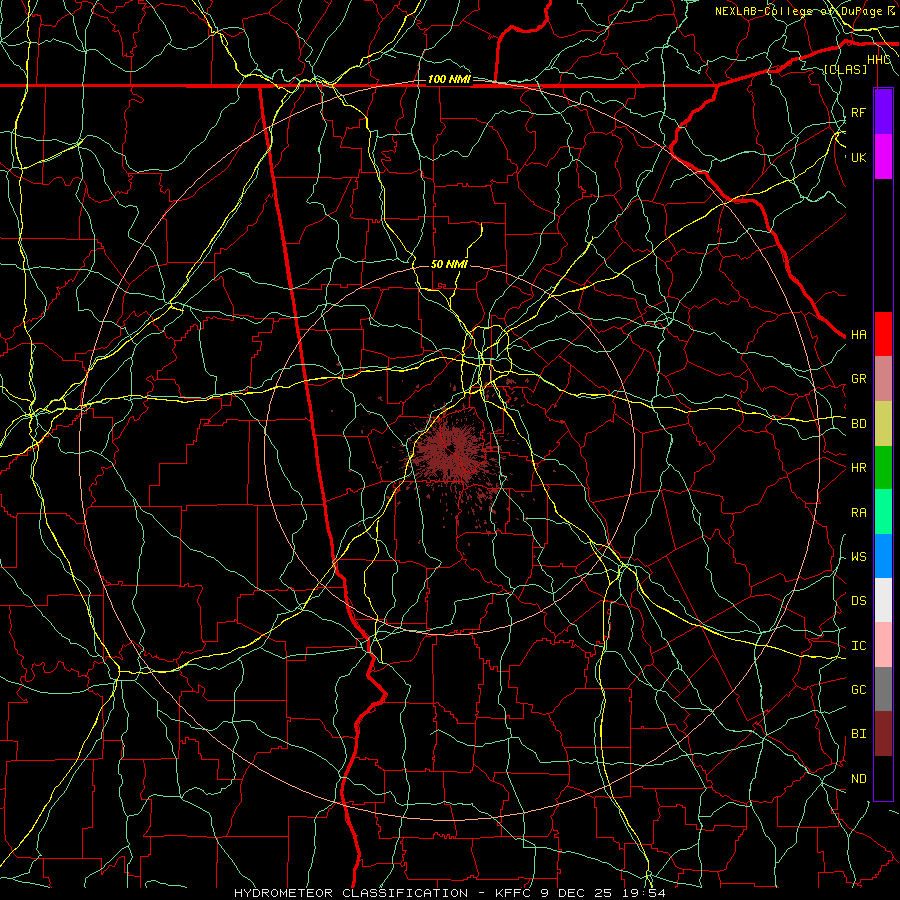Click the BD yellow legend swatch
900x900 pixels.
883,423
